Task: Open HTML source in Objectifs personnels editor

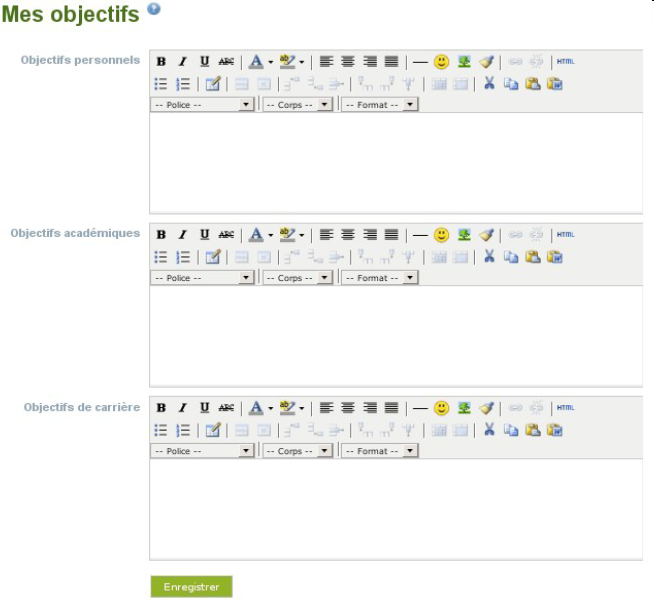Action: 565,62
